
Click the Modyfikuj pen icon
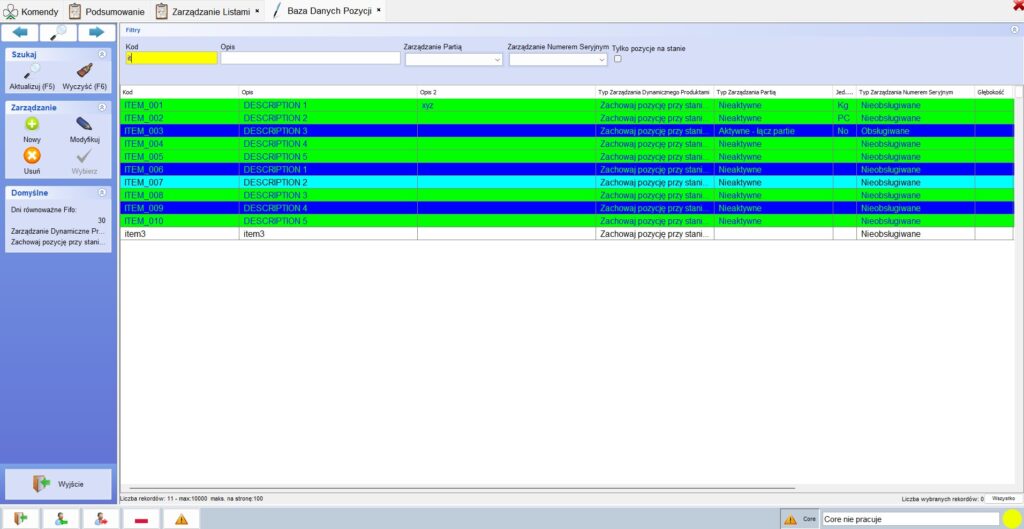(x=85, y=124)
